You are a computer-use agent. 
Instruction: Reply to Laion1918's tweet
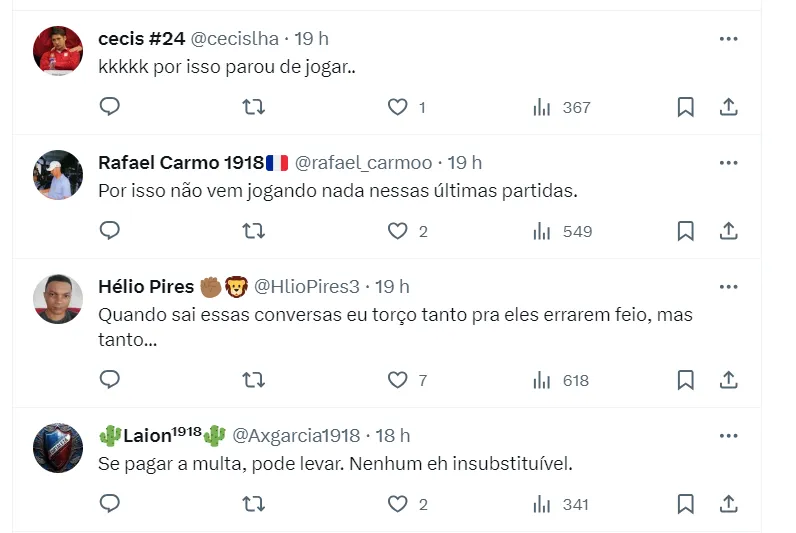(110, 504)
